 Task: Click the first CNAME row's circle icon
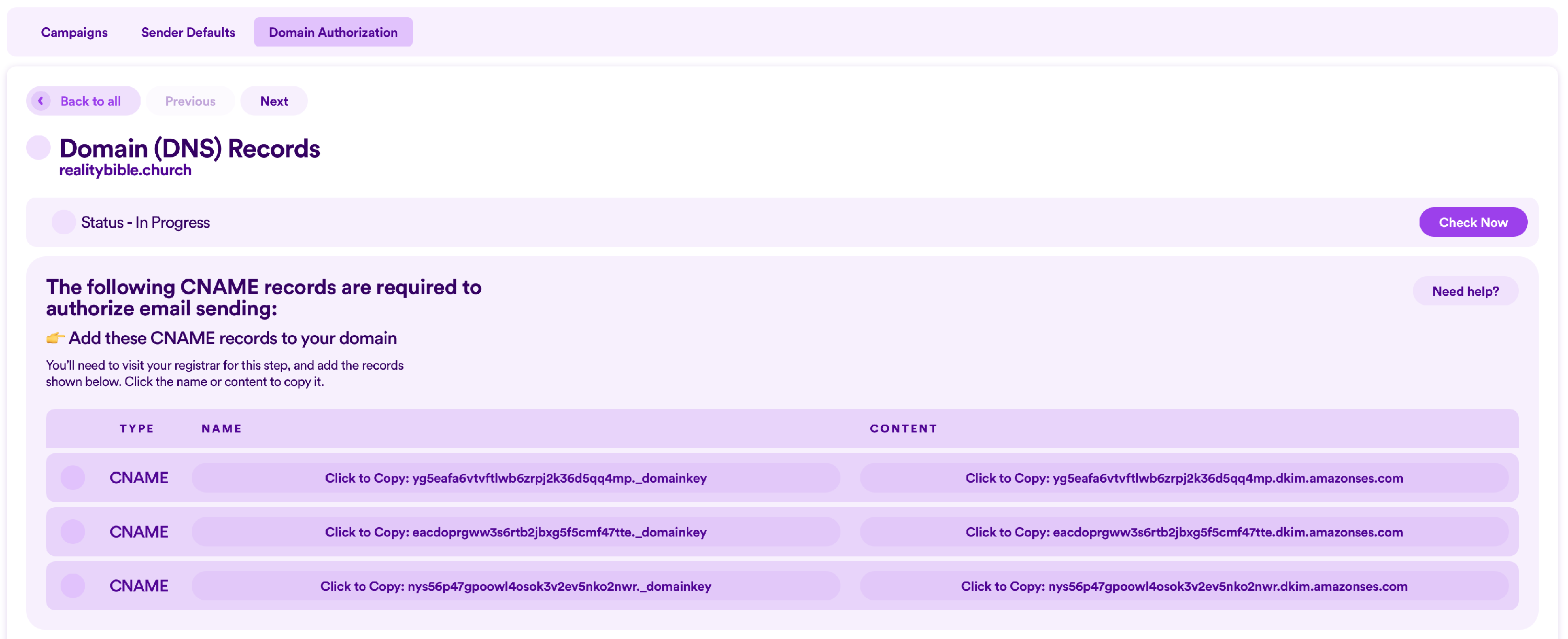pyautogui.click(x=73, y=477)
